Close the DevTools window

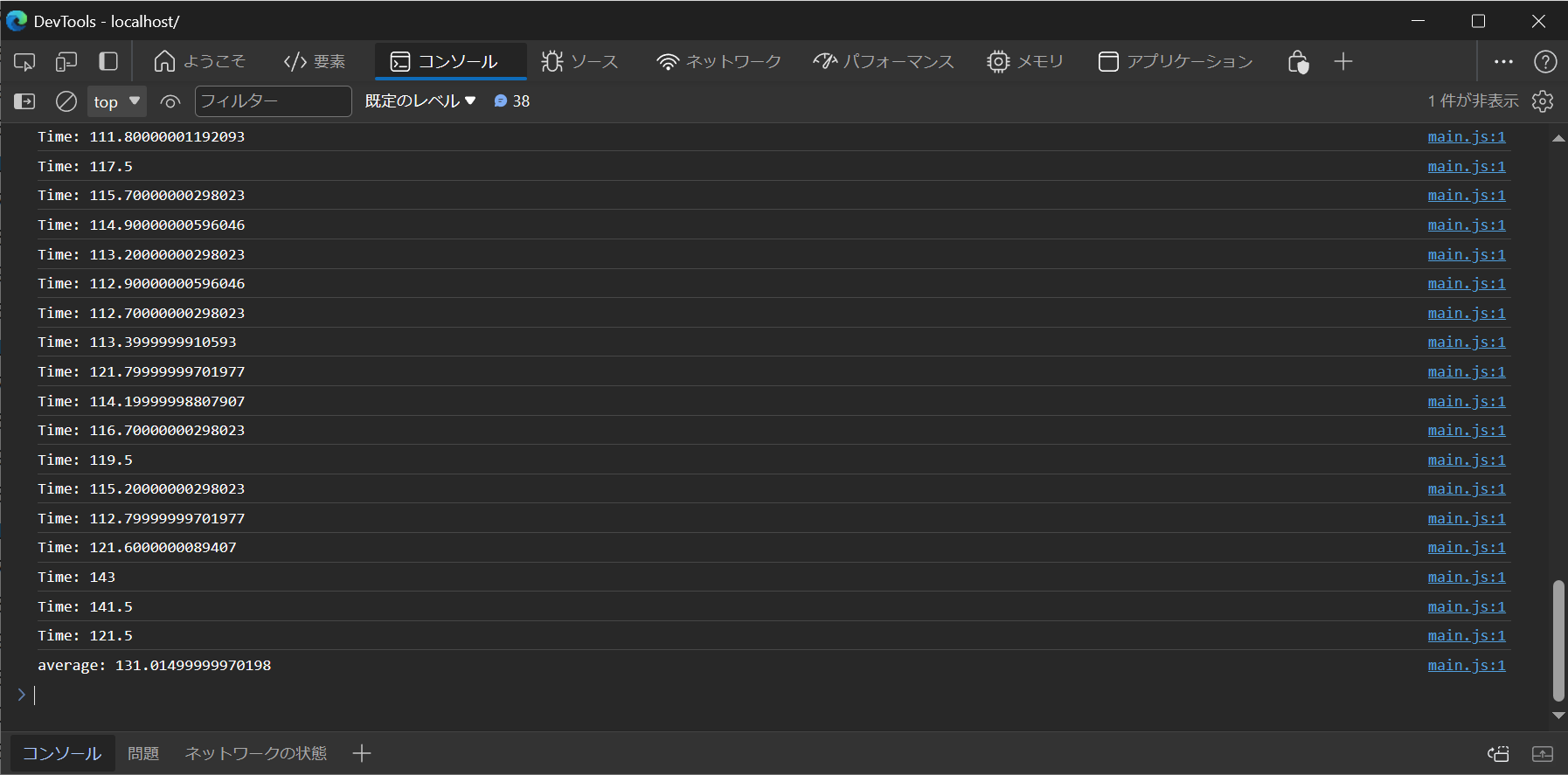pos(1538,21)
